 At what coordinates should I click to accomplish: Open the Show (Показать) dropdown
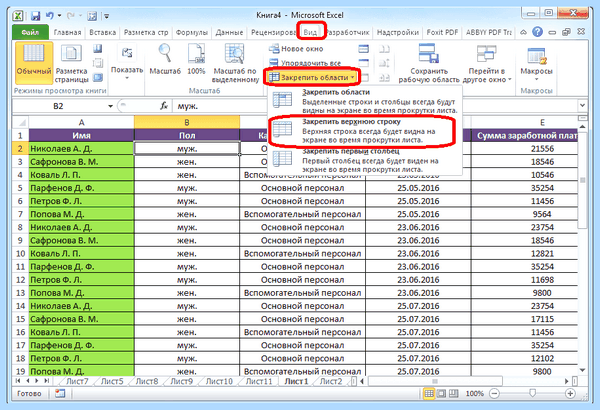point(127,63)
